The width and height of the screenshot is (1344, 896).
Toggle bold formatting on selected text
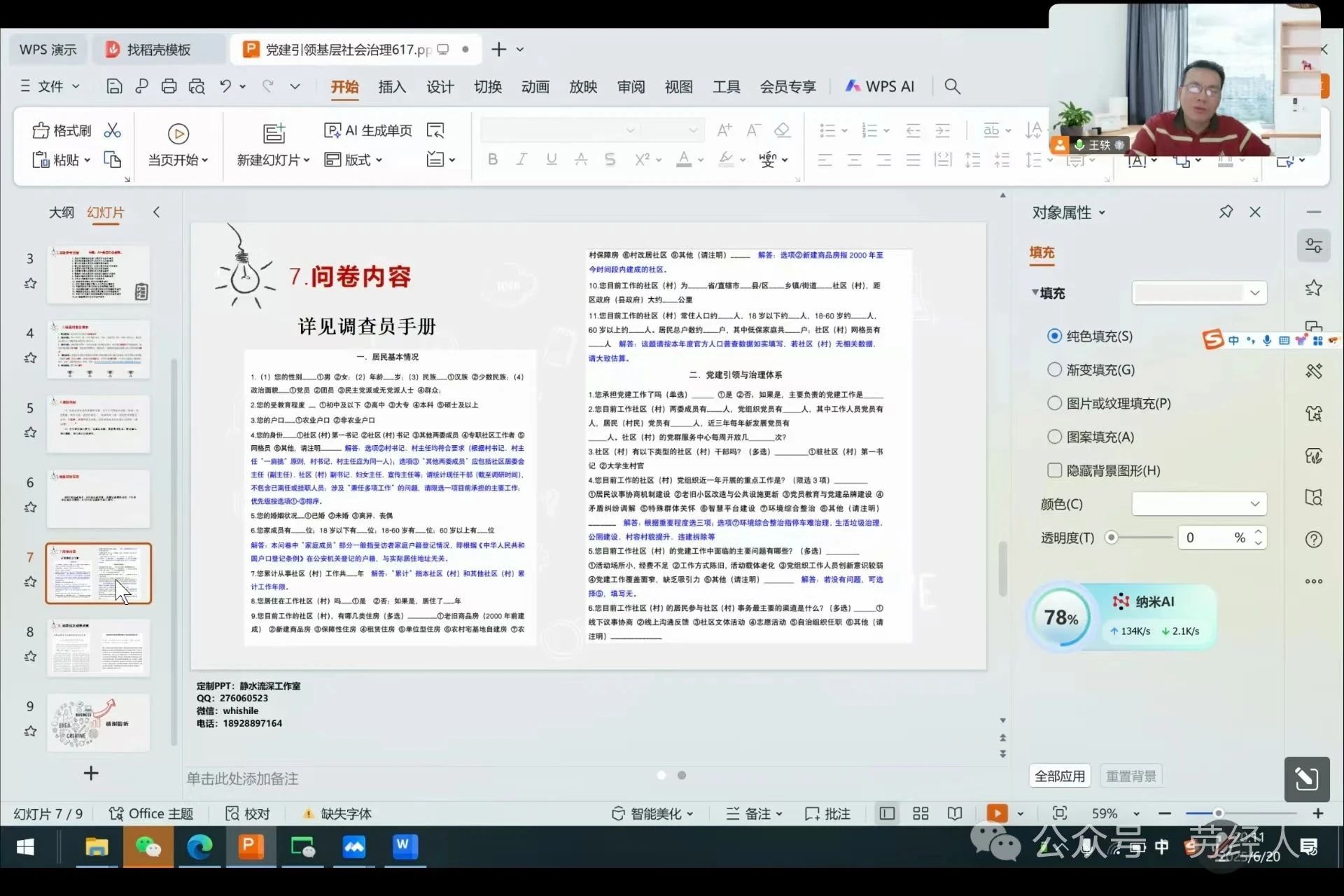(x=492, y=160)
